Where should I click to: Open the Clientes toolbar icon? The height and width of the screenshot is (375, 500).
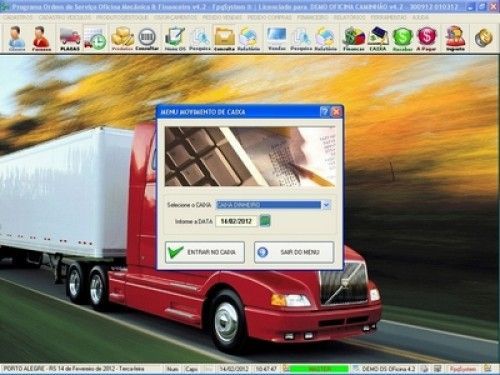17,38
